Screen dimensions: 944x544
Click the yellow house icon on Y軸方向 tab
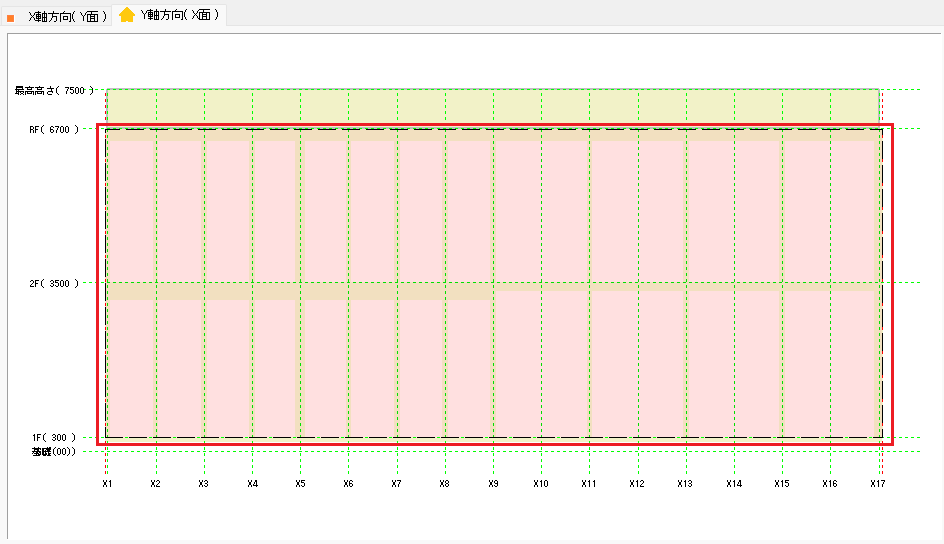(x=127, y=15)
